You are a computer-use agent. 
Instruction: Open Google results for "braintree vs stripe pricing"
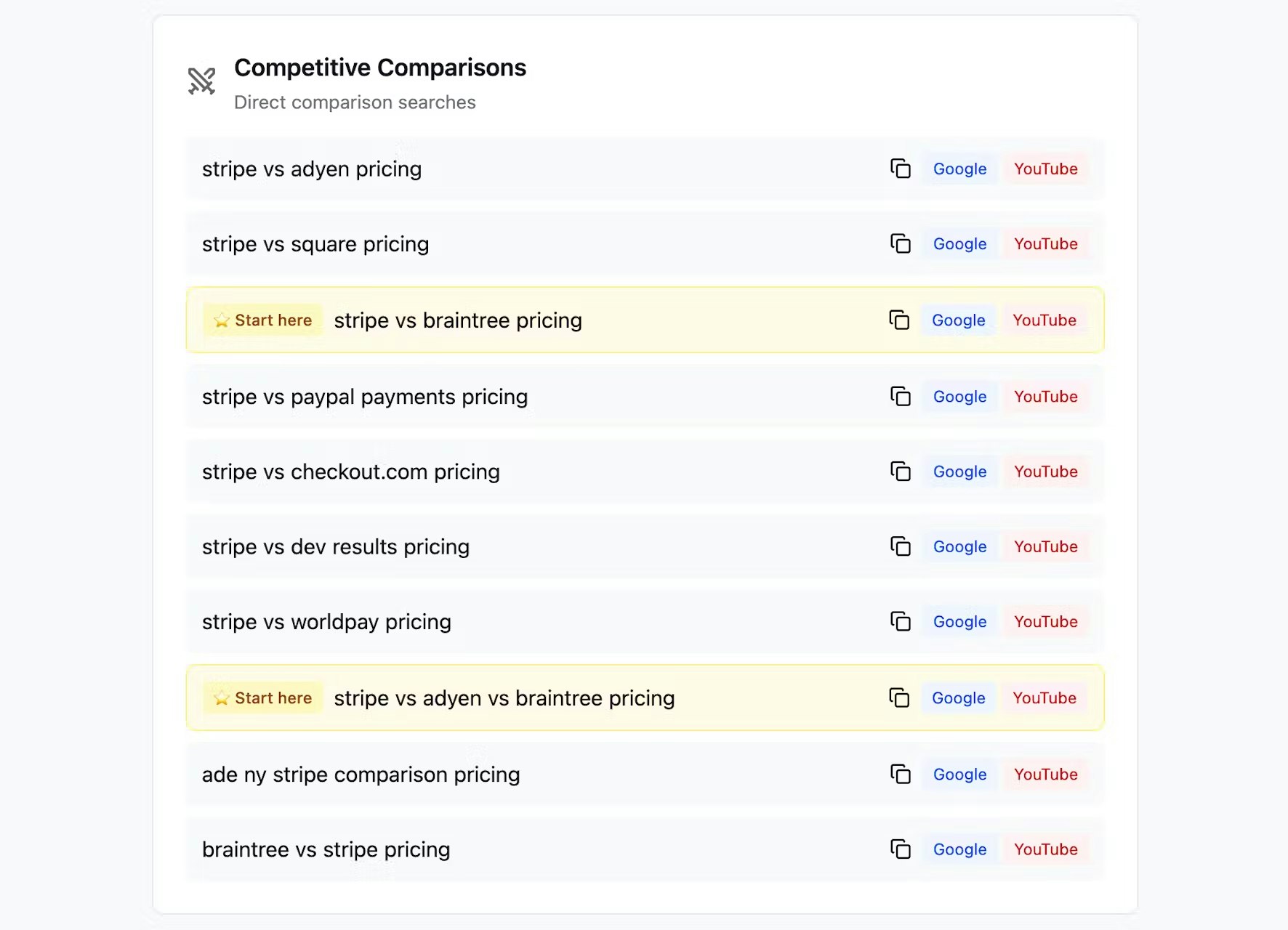pyautogui.click(x=959, y=849)
